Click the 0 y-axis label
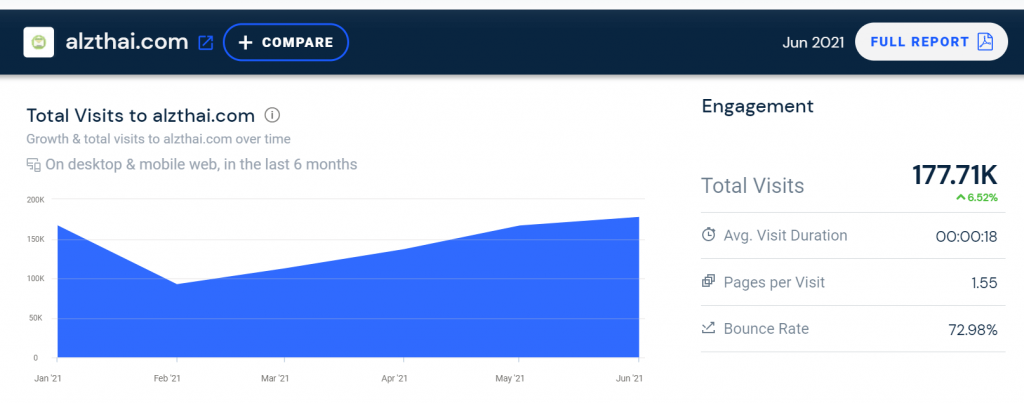The width and height of the screenshot is (1024, 403). [x=36, y=358]
